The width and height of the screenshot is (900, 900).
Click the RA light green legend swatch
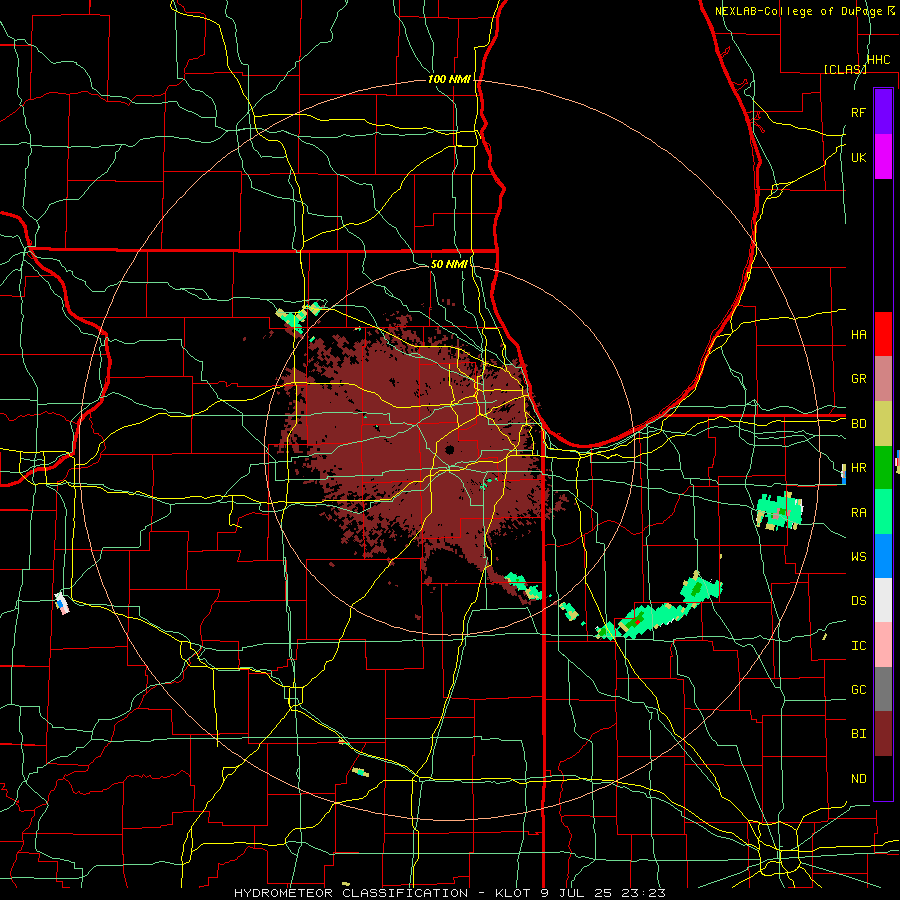[x=883, y=512]
